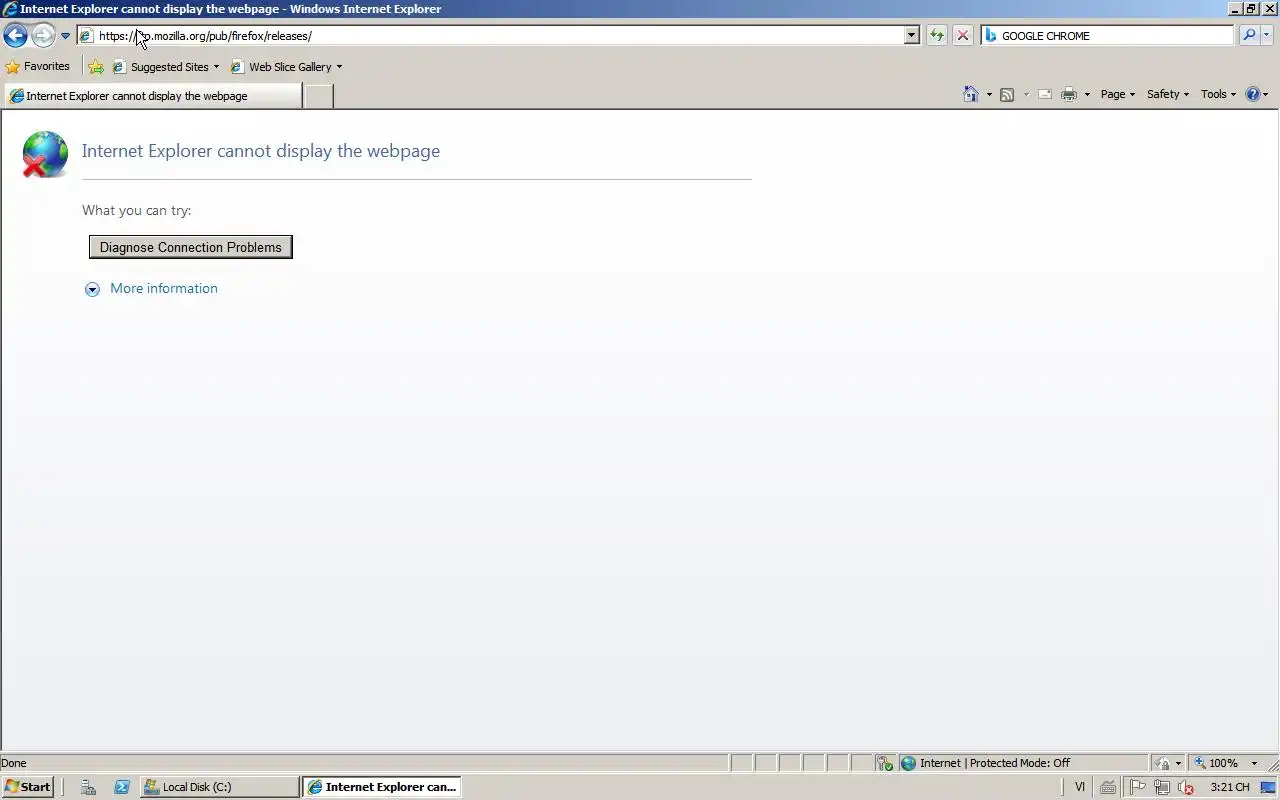Launch PowerShell from quick launch
This screenshot has height=800, width=1280.
(121, 787)
